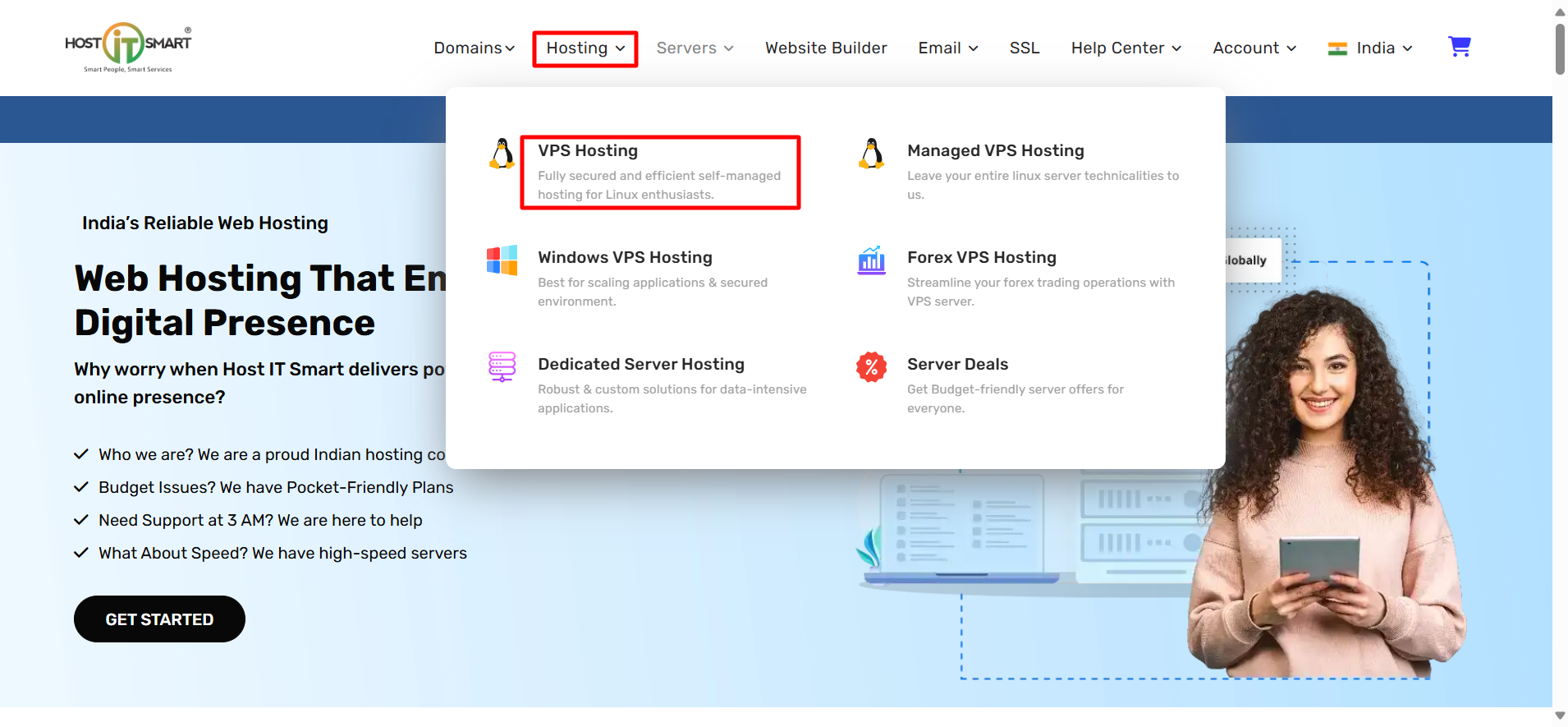Select Managed VPS Hosting option

pos(996,150)
